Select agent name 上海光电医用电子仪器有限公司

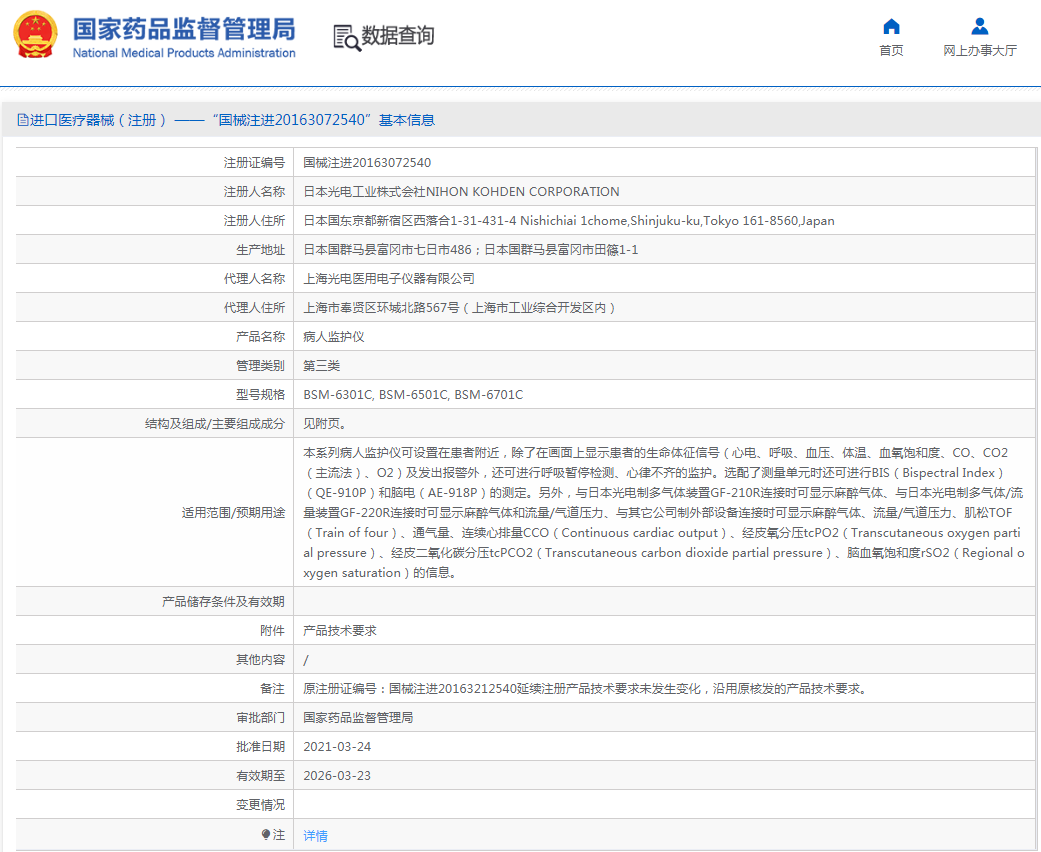coord(389,279)
